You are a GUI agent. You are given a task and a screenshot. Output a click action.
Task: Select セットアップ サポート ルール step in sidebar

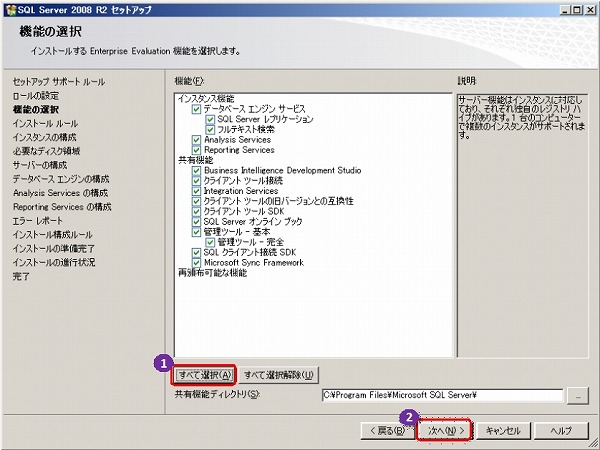pos(59,82)
